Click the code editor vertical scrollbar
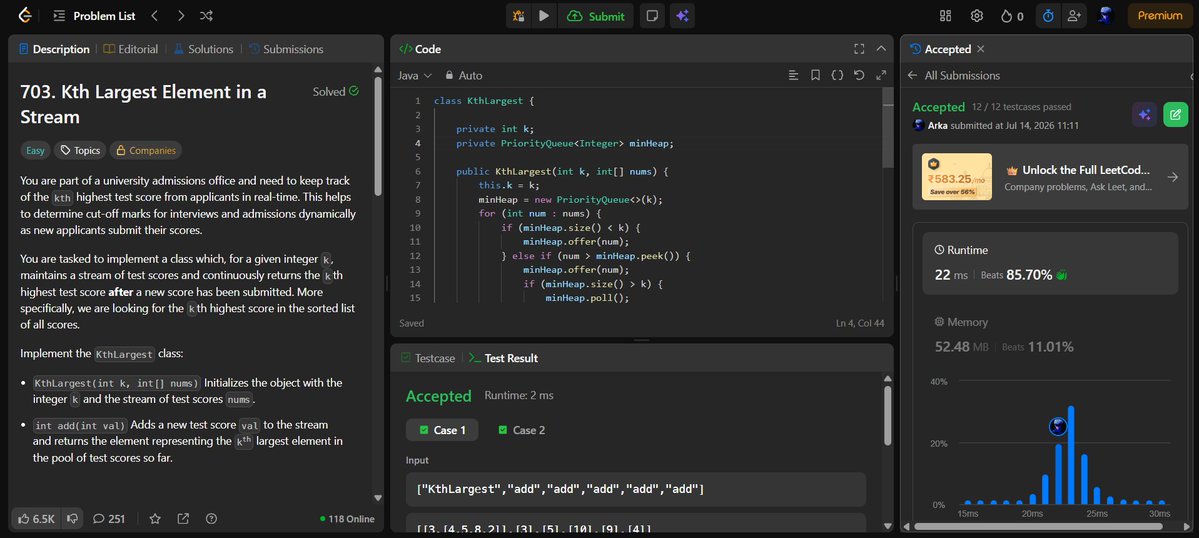The height and width of the screenshot is (538, 1199). (887, 127)
